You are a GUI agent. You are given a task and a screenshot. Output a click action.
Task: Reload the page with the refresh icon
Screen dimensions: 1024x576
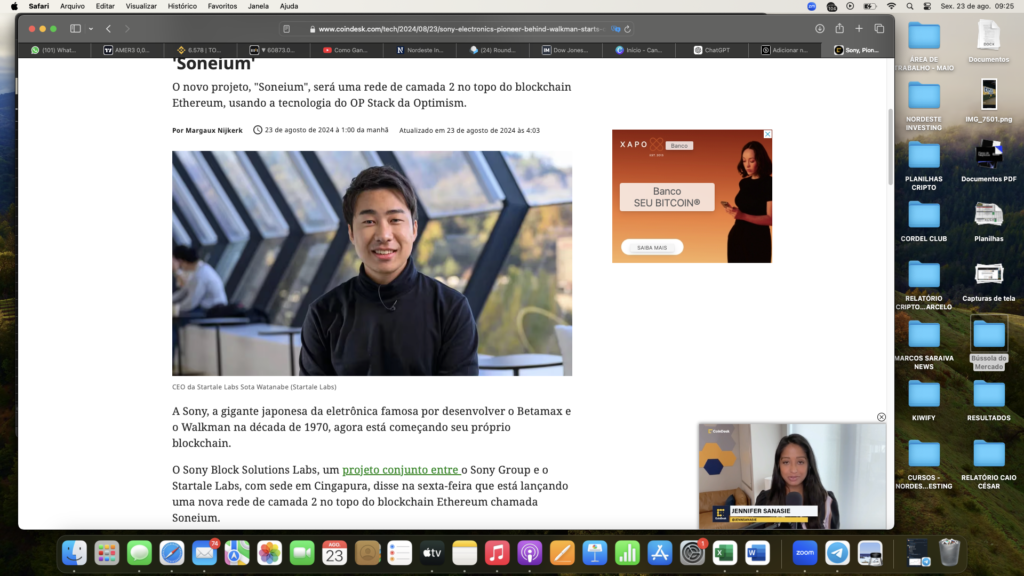pyautogui.click(x=628, y=29)
